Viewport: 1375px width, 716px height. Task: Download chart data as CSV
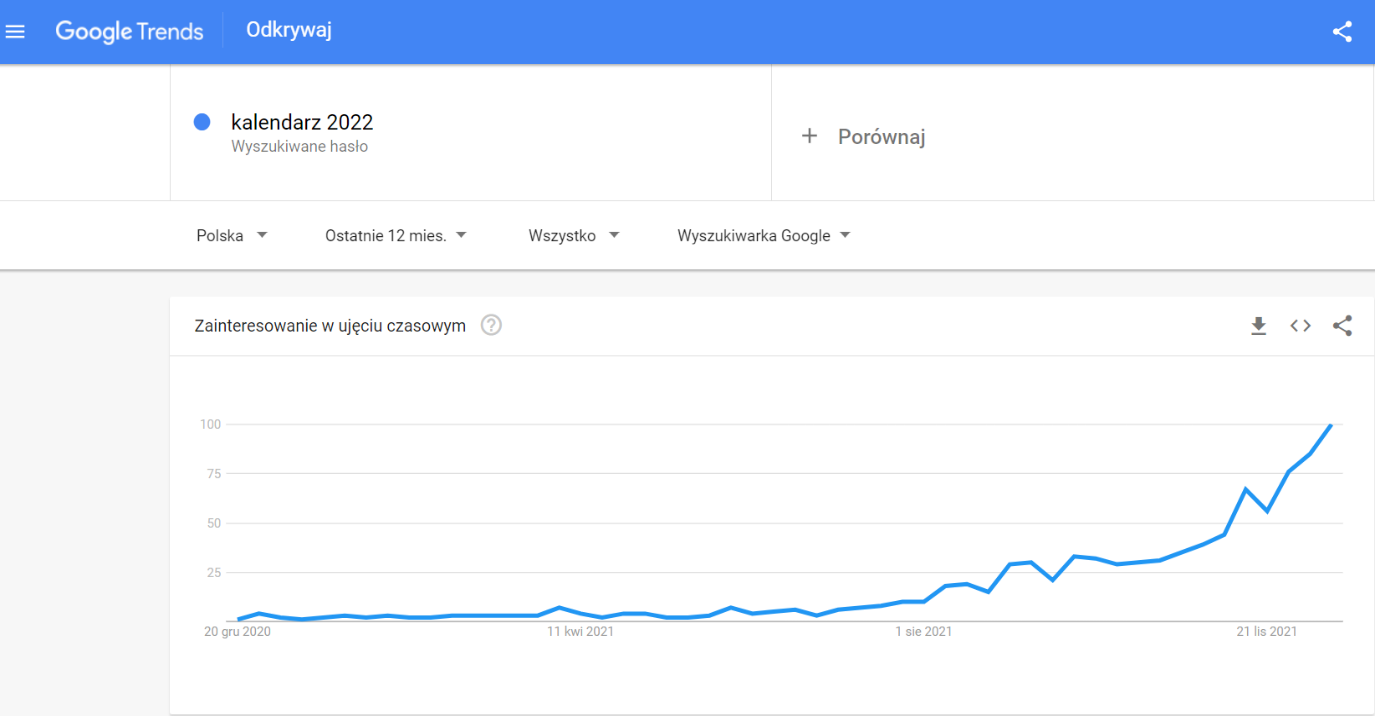tap(1259, 325)
